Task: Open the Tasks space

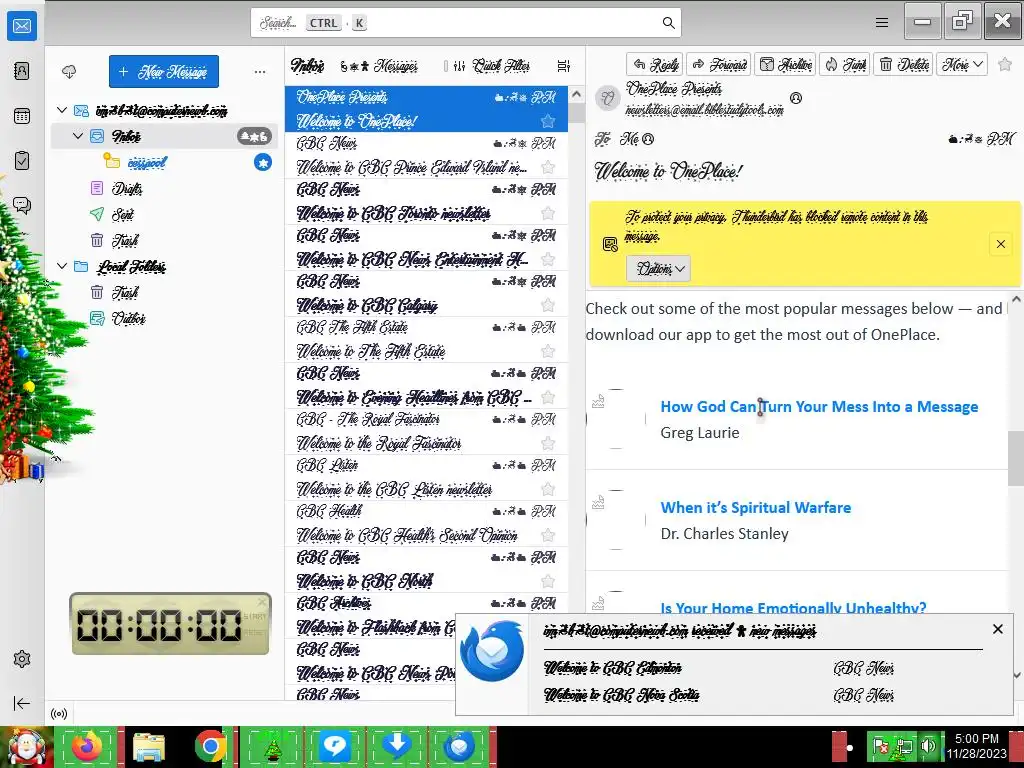Action: (22, 161)
